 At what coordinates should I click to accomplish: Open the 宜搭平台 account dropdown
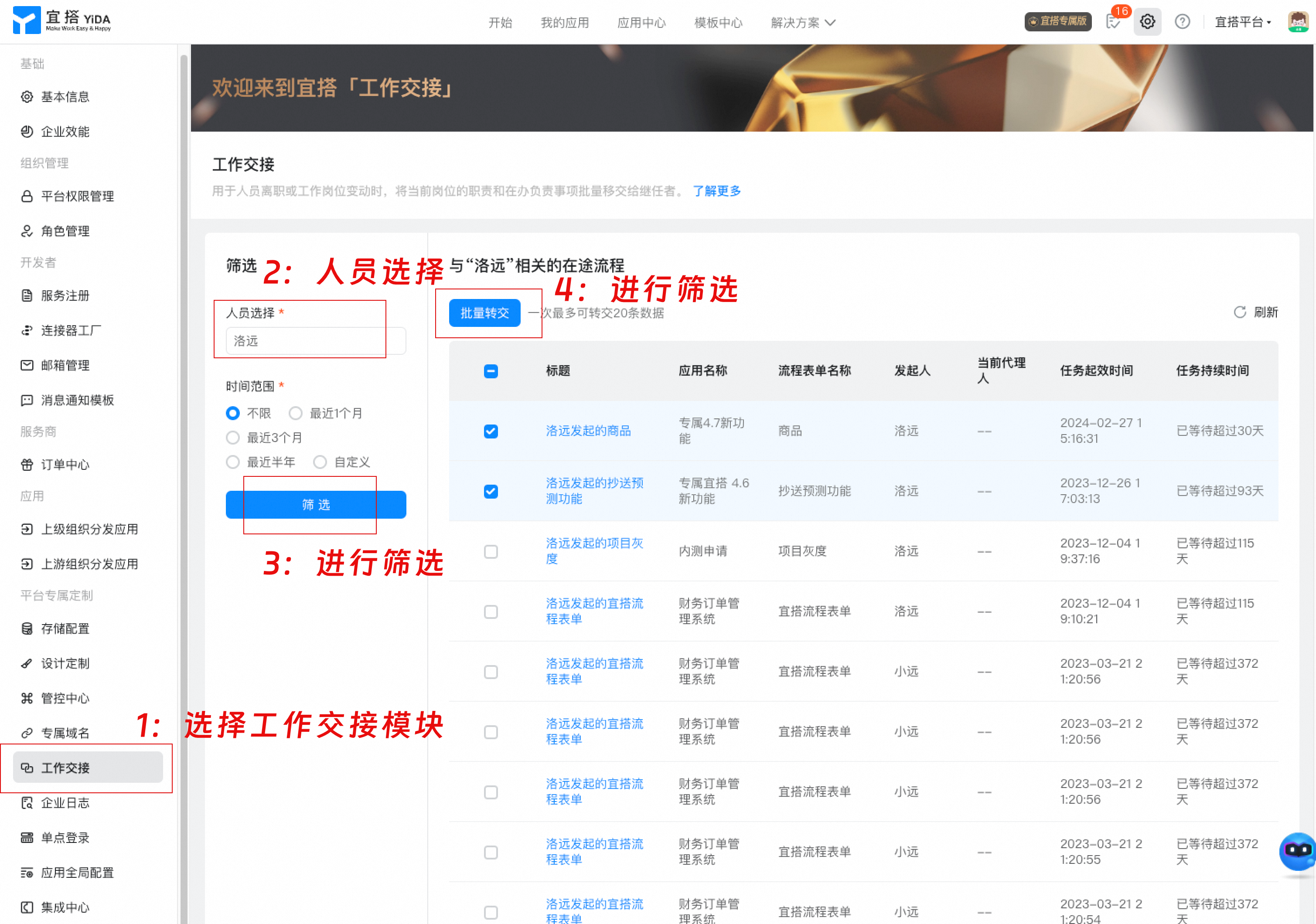[1243, 22]
